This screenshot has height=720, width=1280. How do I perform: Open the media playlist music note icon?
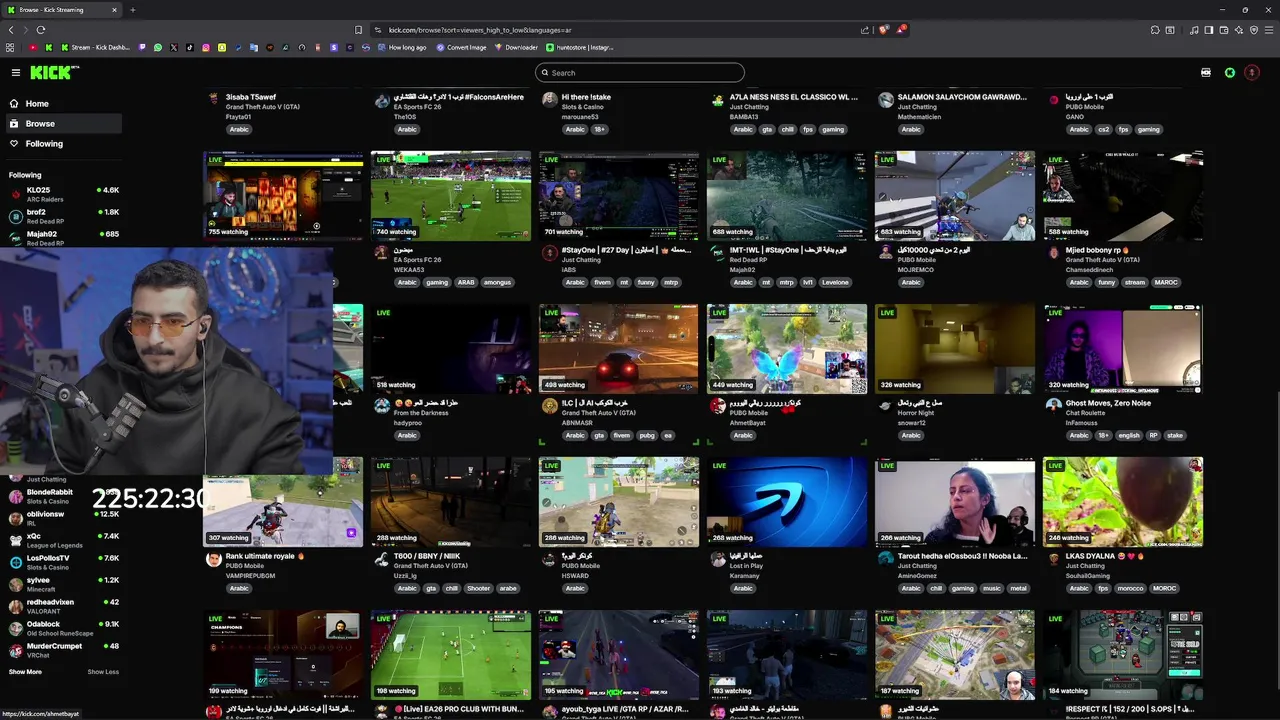(1194, 30)
